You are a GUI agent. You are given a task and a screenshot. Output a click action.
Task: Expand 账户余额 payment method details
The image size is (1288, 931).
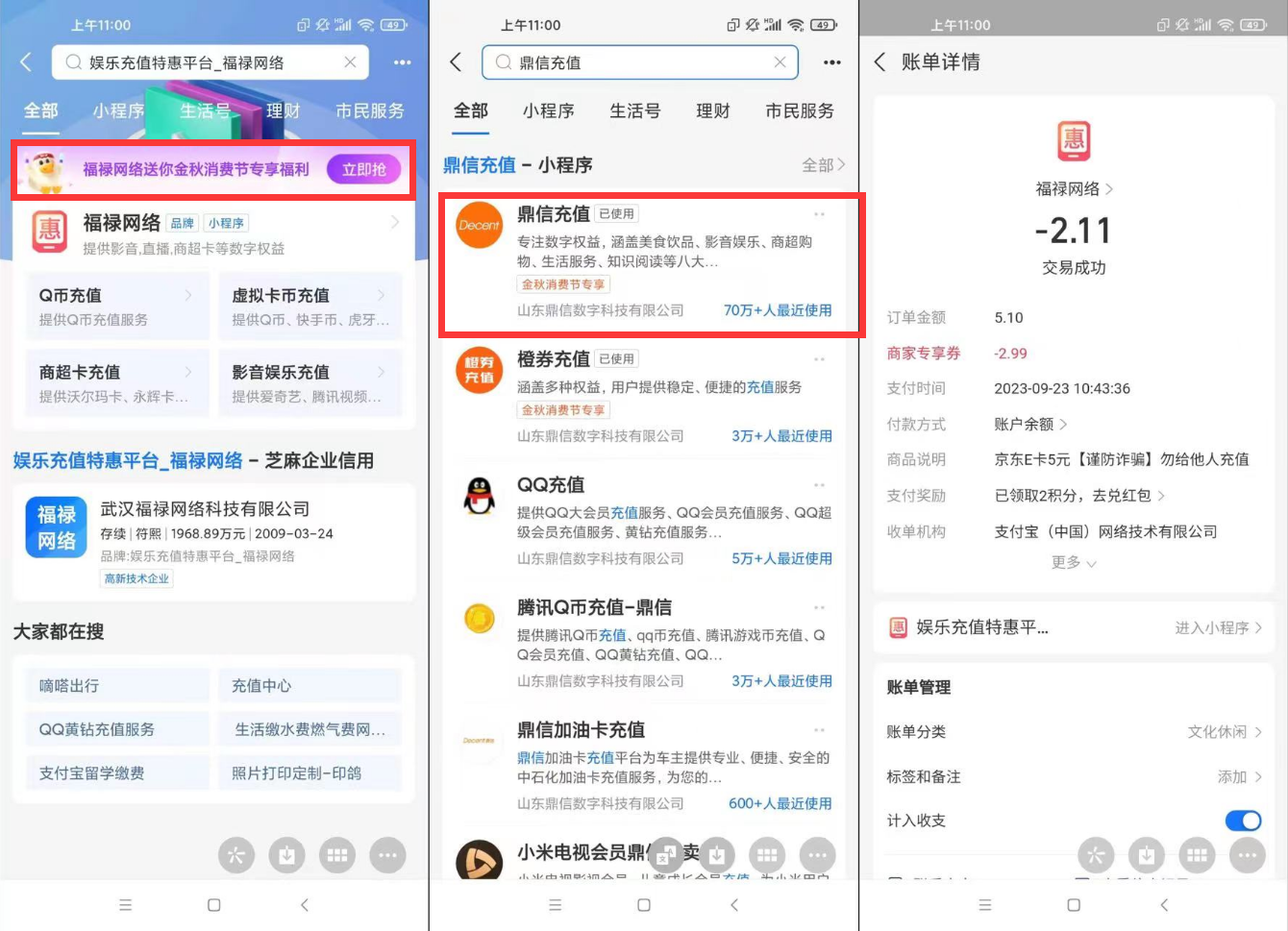click(1063, 425)
